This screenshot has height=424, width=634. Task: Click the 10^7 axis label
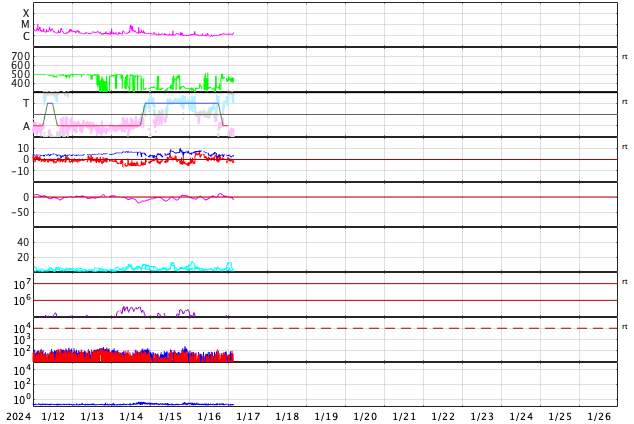(x=22, y=284)
